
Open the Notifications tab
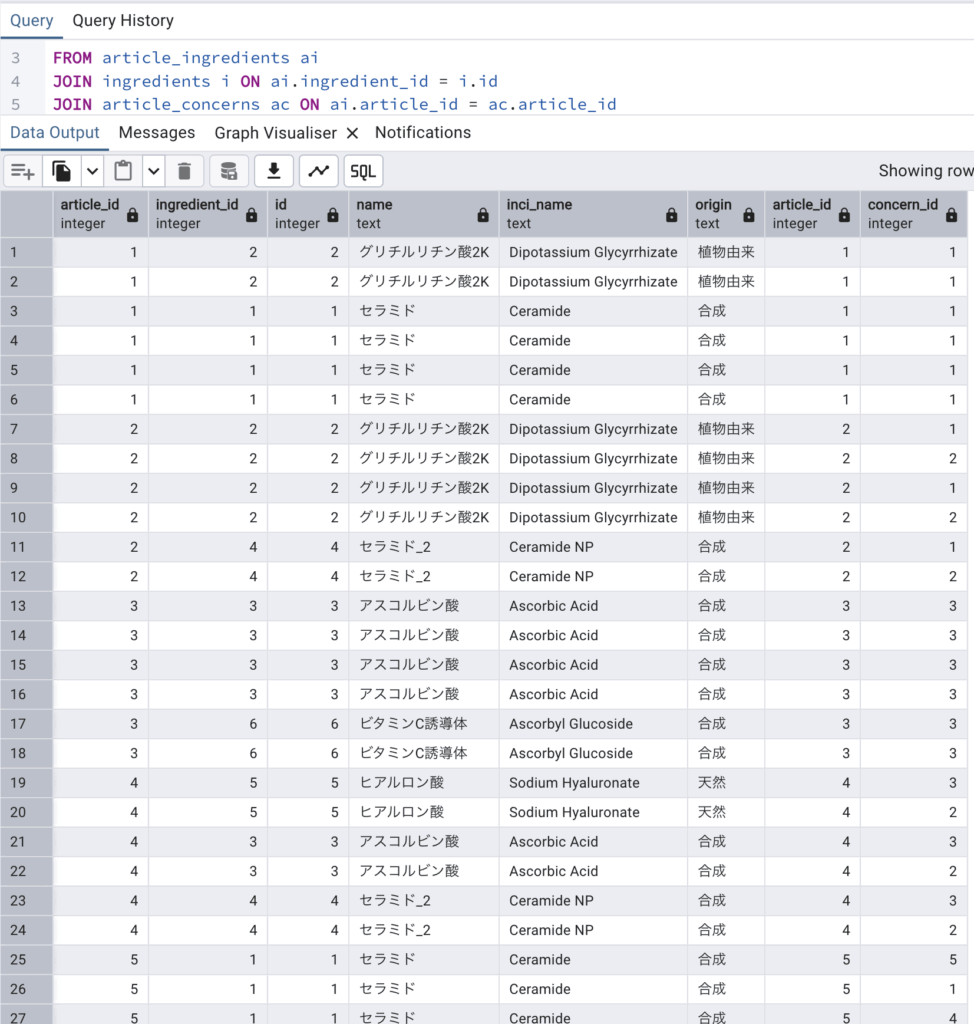423,133
